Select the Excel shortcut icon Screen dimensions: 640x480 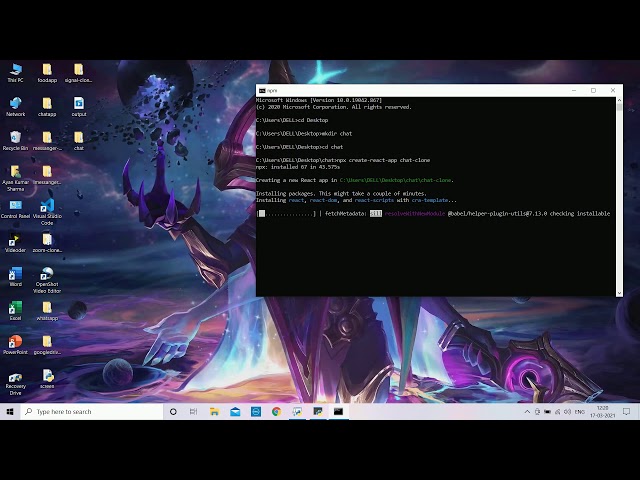[16, 311]
